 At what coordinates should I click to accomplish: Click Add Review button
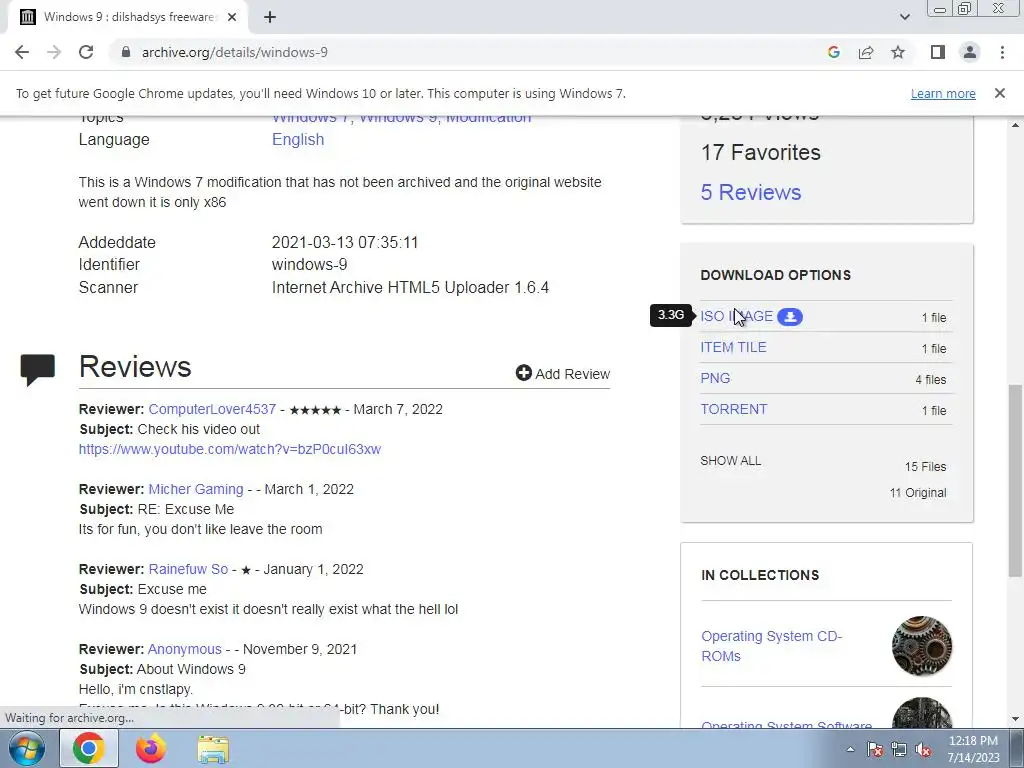pos(562,374)
